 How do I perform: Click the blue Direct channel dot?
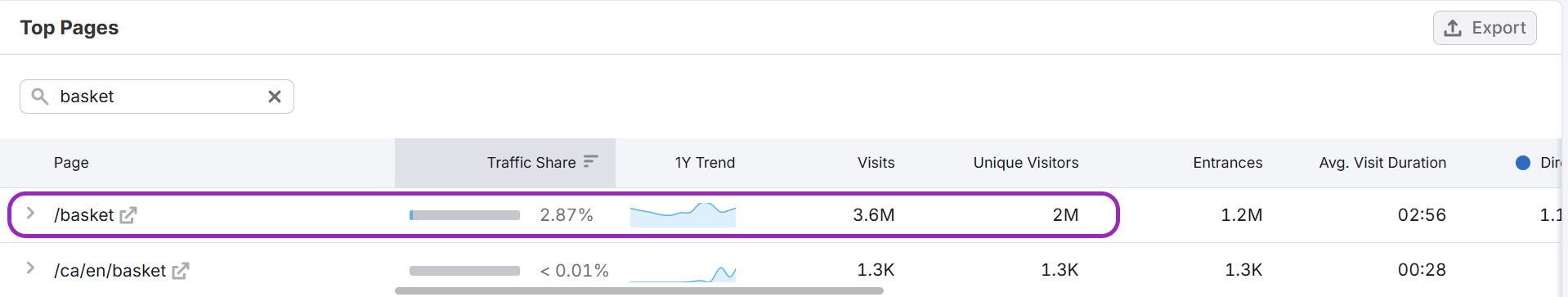coord(1523,163)
